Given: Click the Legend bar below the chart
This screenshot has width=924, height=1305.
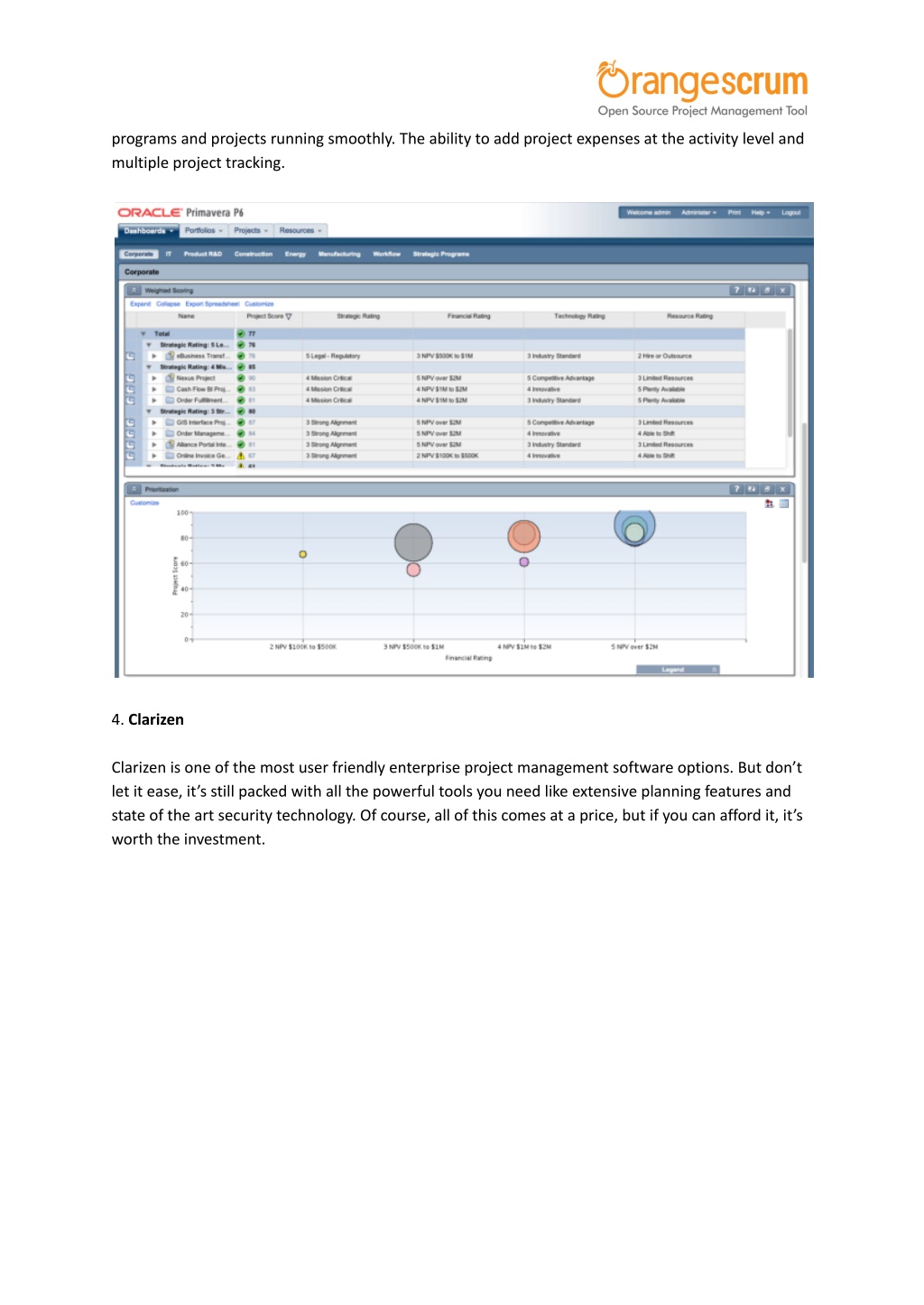Looking at the screenshot, I should (x=678, y=670).
